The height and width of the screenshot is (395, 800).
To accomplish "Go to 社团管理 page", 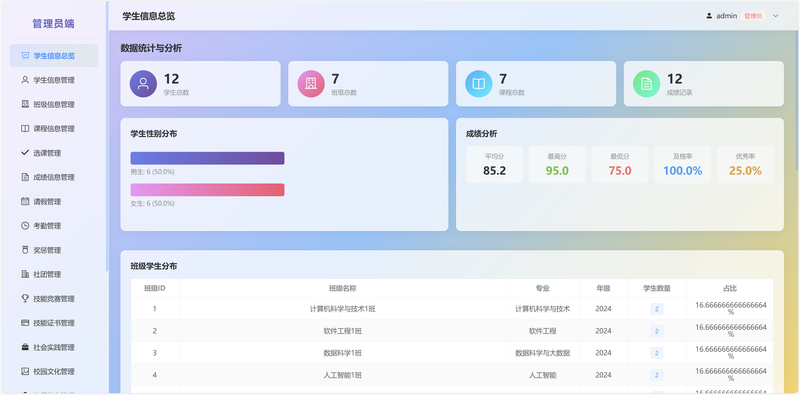I will (x=54, y=275).
